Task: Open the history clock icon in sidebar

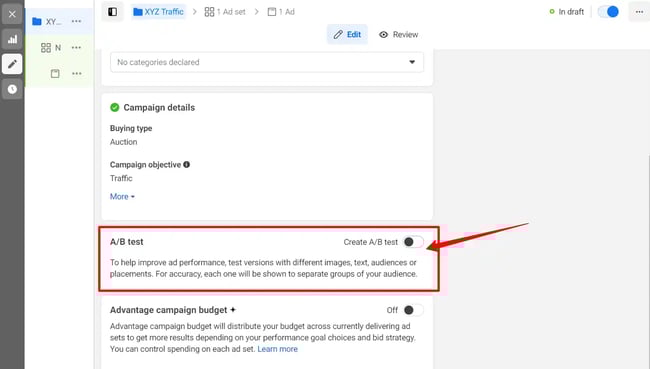Action: pyautogui.click(x=12, y=89)
